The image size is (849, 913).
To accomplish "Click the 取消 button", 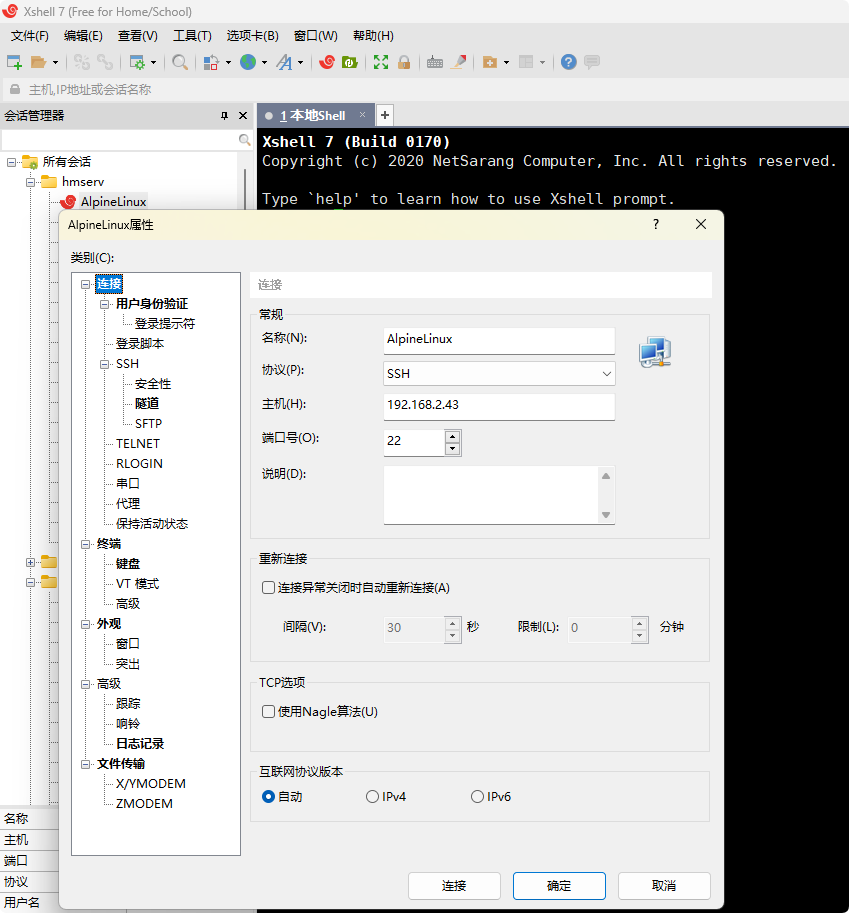I will (664, 886).
